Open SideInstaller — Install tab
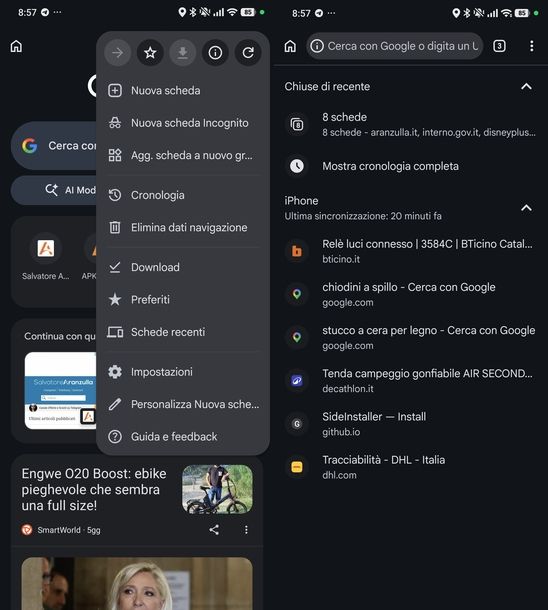The height and width of the screenshot is (610, 548). point(411,424)
